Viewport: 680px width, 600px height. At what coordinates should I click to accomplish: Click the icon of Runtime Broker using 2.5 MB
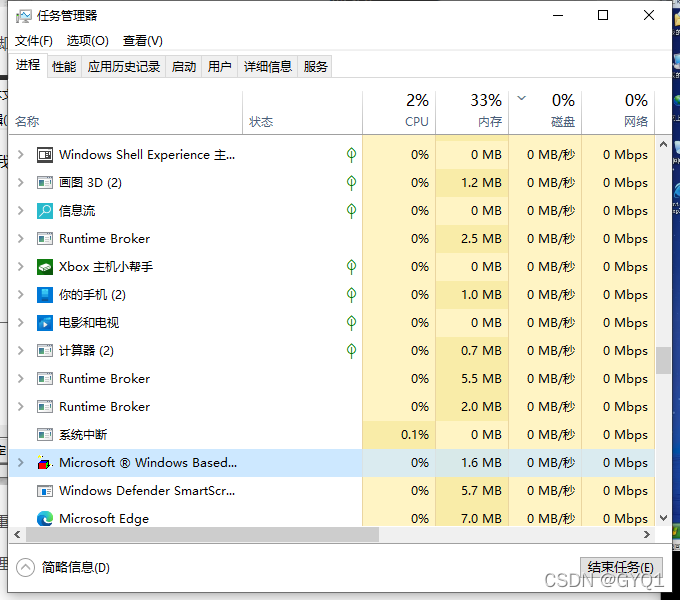(x=45, y=238)
